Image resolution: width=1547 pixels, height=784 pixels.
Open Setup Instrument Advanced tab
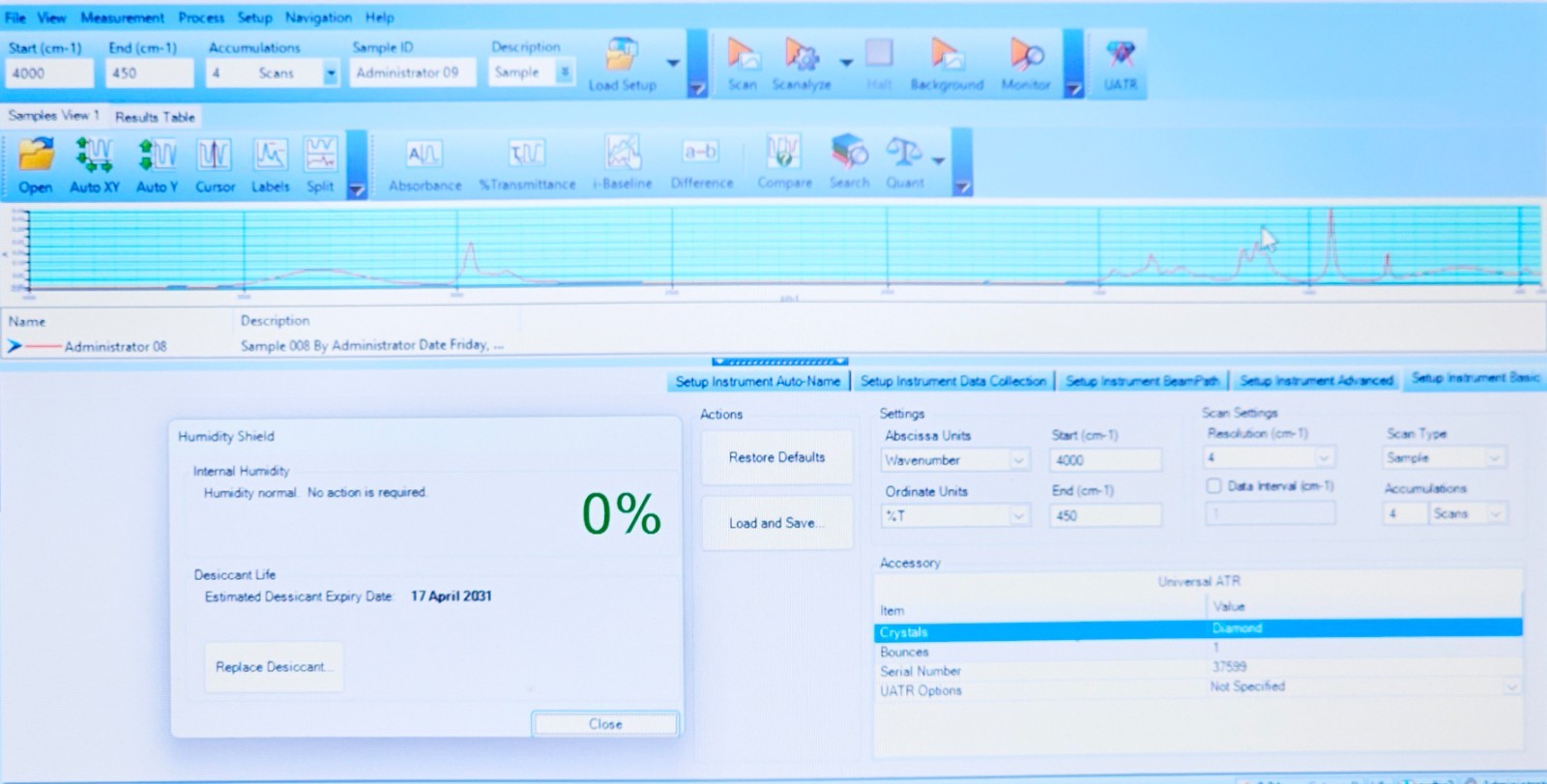click(x=1316, y=380)
